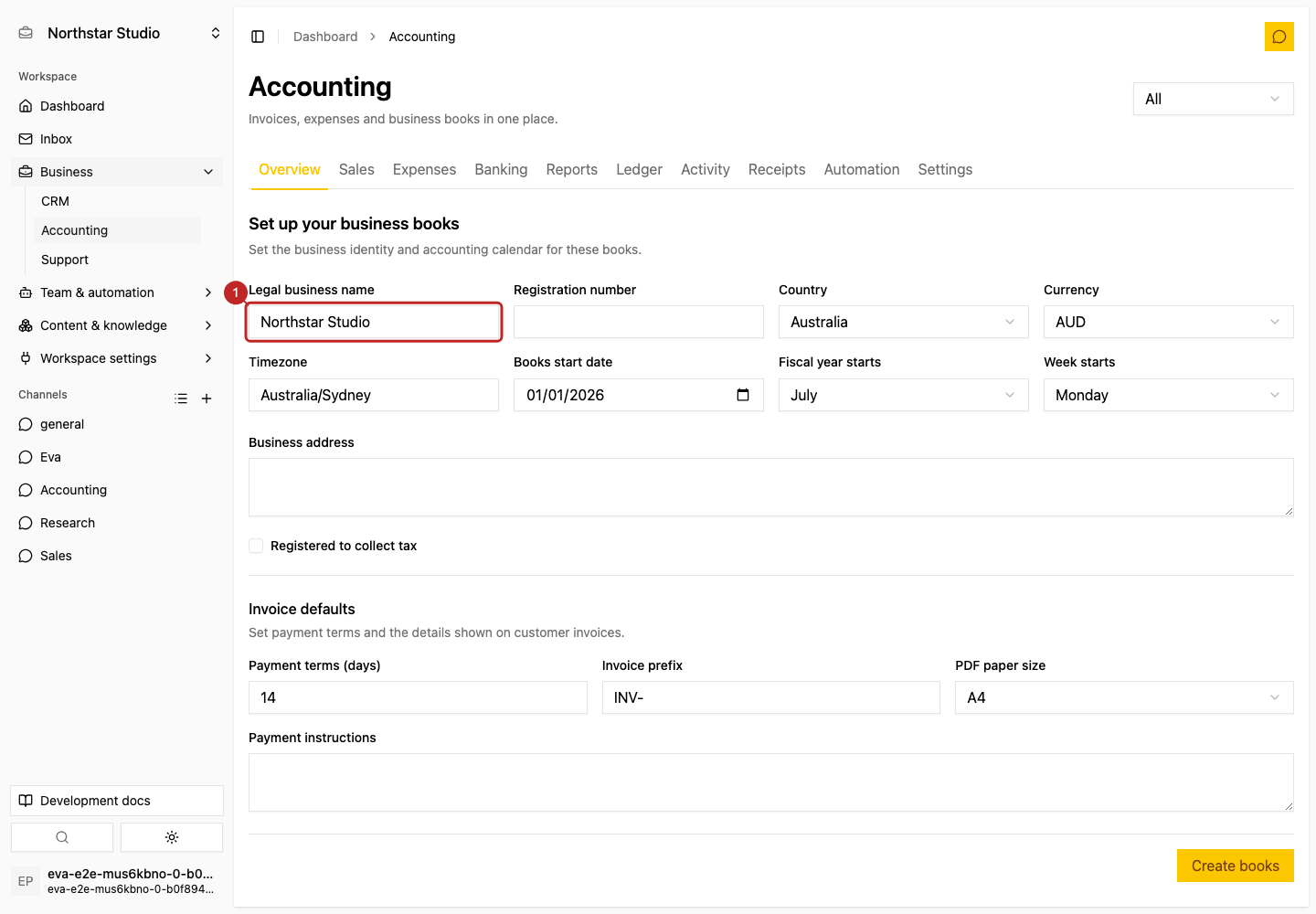Click the search magnifier button

click(62, 837)
